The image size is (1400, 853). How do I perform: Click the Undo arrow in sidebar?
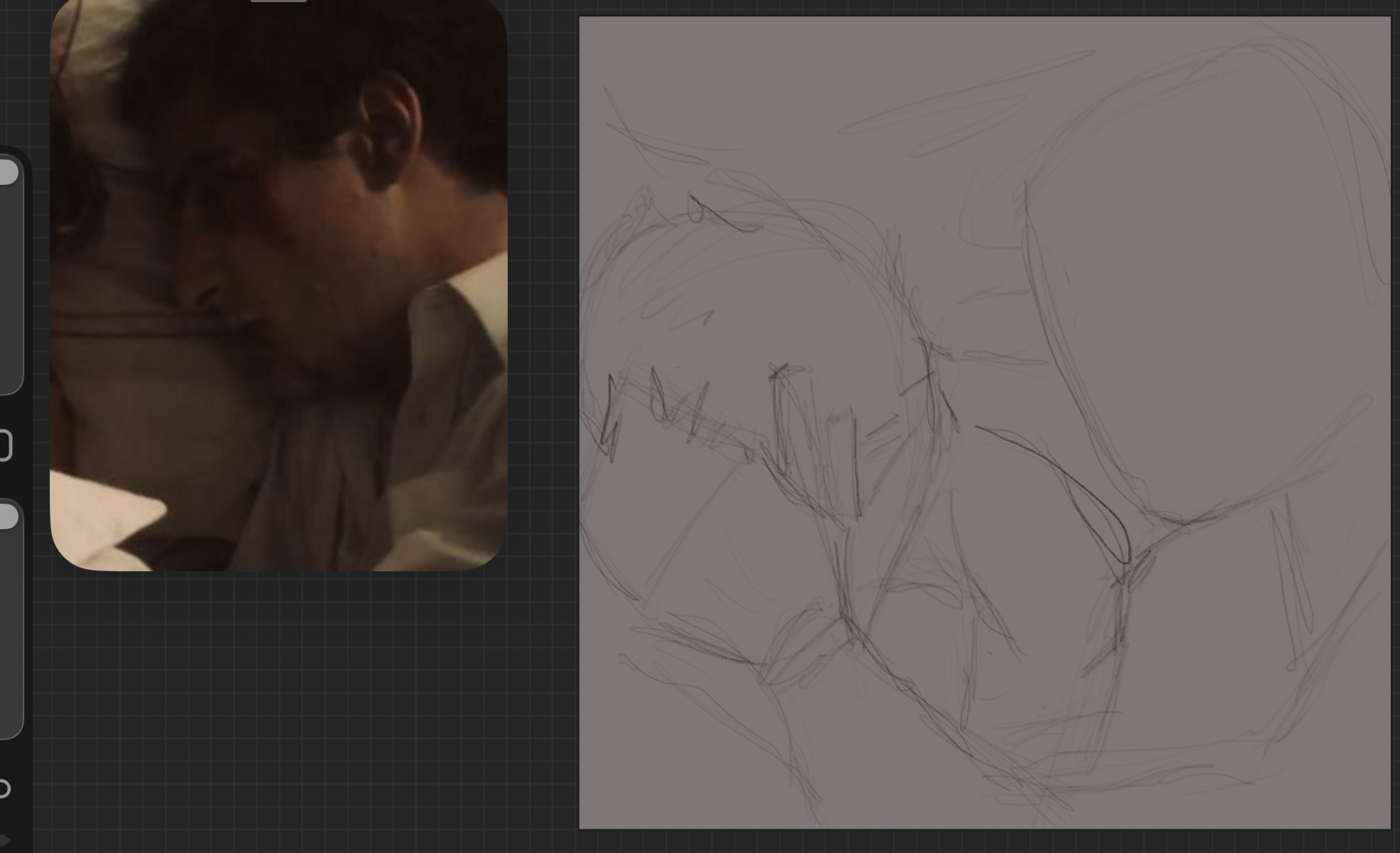pyautogui.click(x=4, y=788)
